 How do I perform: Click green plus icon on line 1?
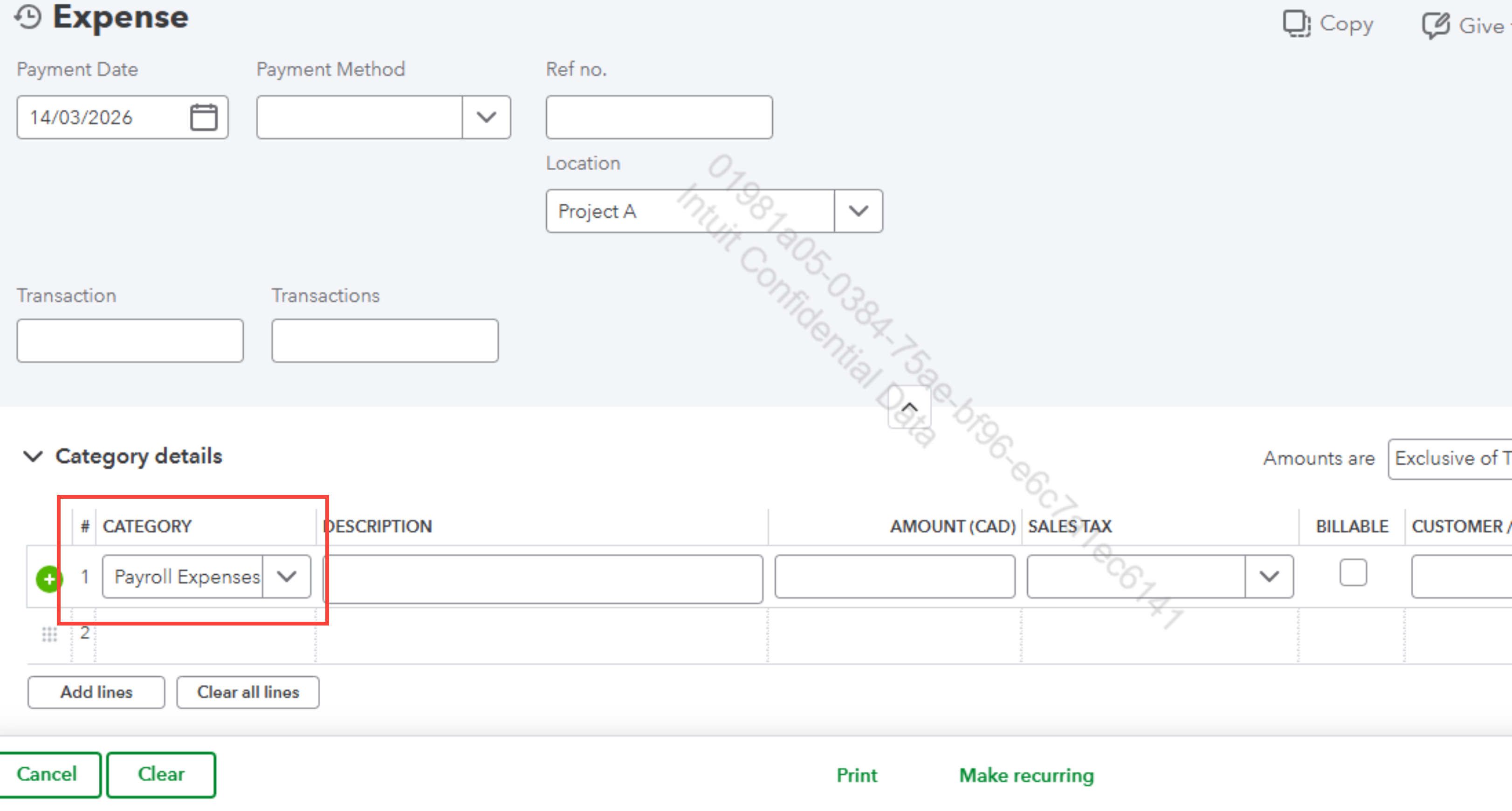coord(48,578)
